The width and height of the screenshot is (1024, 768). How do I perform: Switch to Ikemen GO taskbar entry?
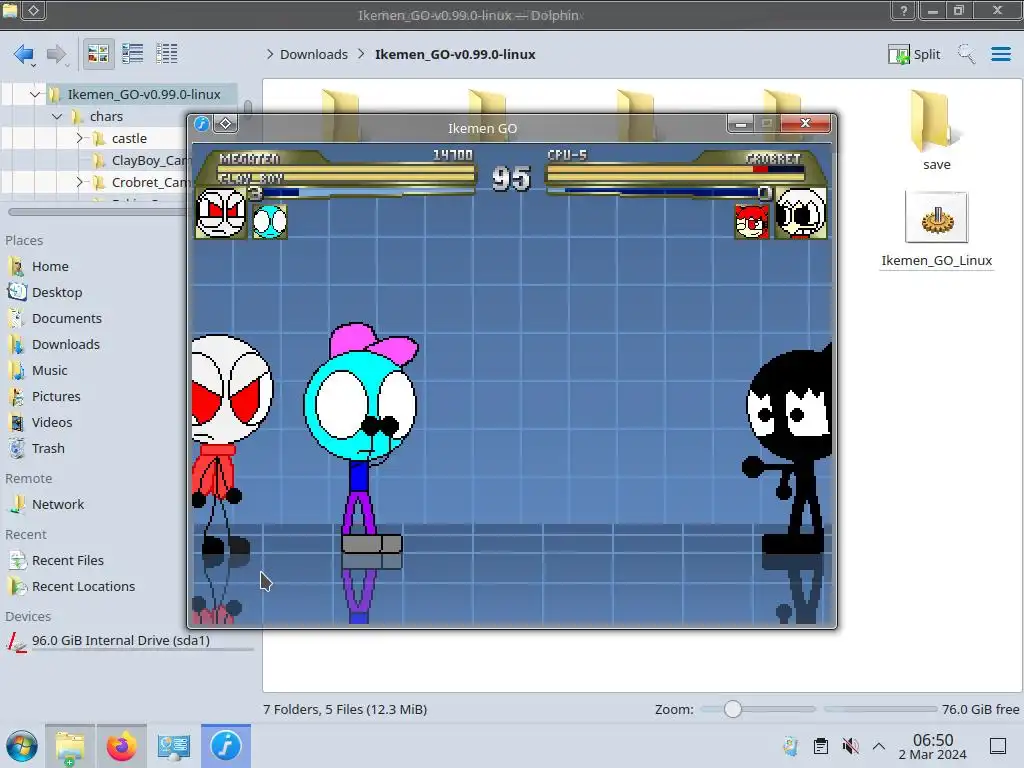[226, 746]
